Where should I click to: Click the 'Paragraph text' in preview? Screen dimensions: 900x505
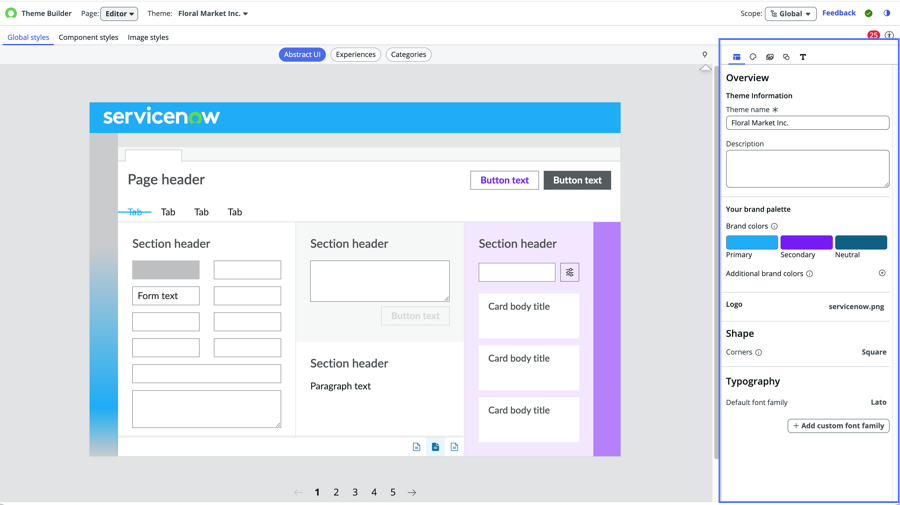[x=340, y=386]
